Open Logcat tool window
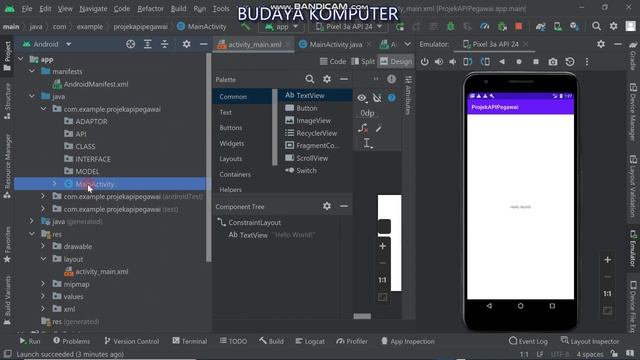640x360 pixels. pyautogui.click(x=310, y=341)
